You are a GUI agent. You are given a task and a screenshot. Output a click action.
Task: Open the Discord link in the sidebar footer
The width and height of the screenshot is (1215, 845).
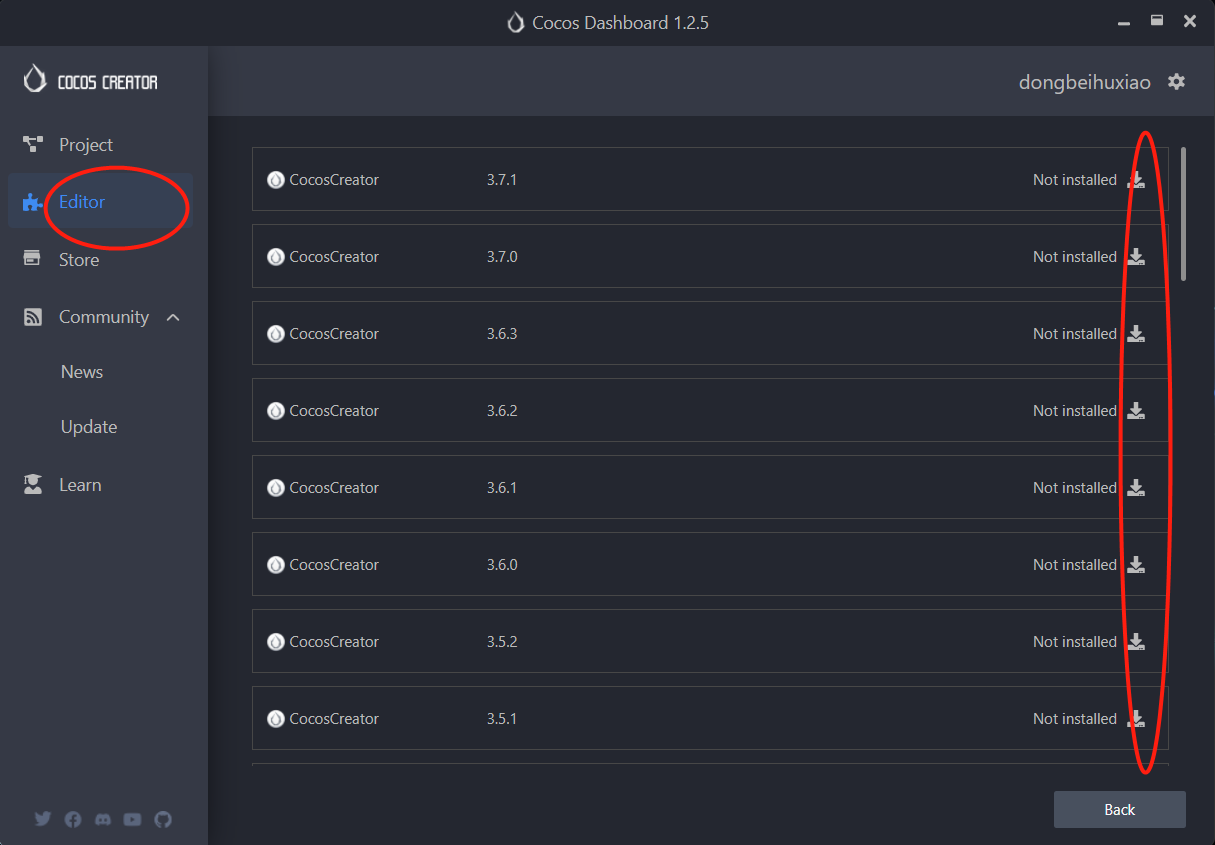pos(102,819)
